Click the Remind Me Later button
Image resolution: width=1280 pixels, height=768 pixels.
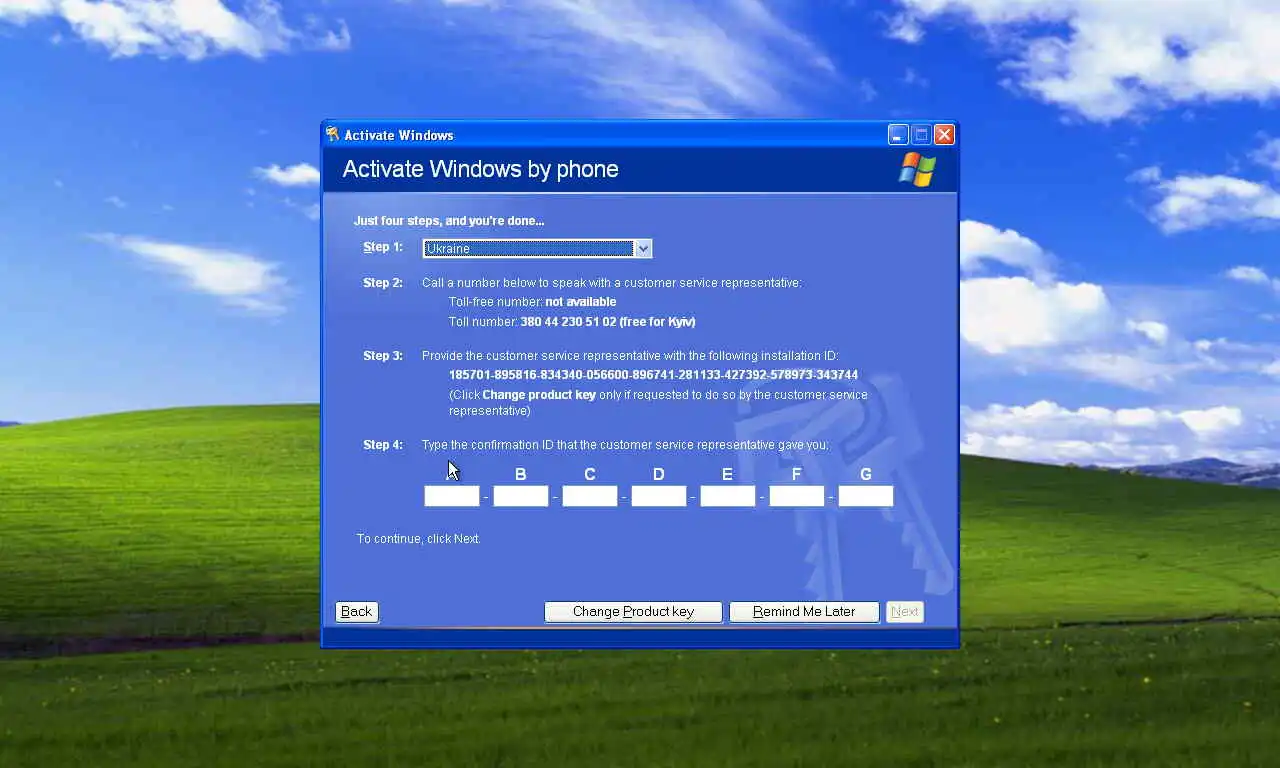804,611
